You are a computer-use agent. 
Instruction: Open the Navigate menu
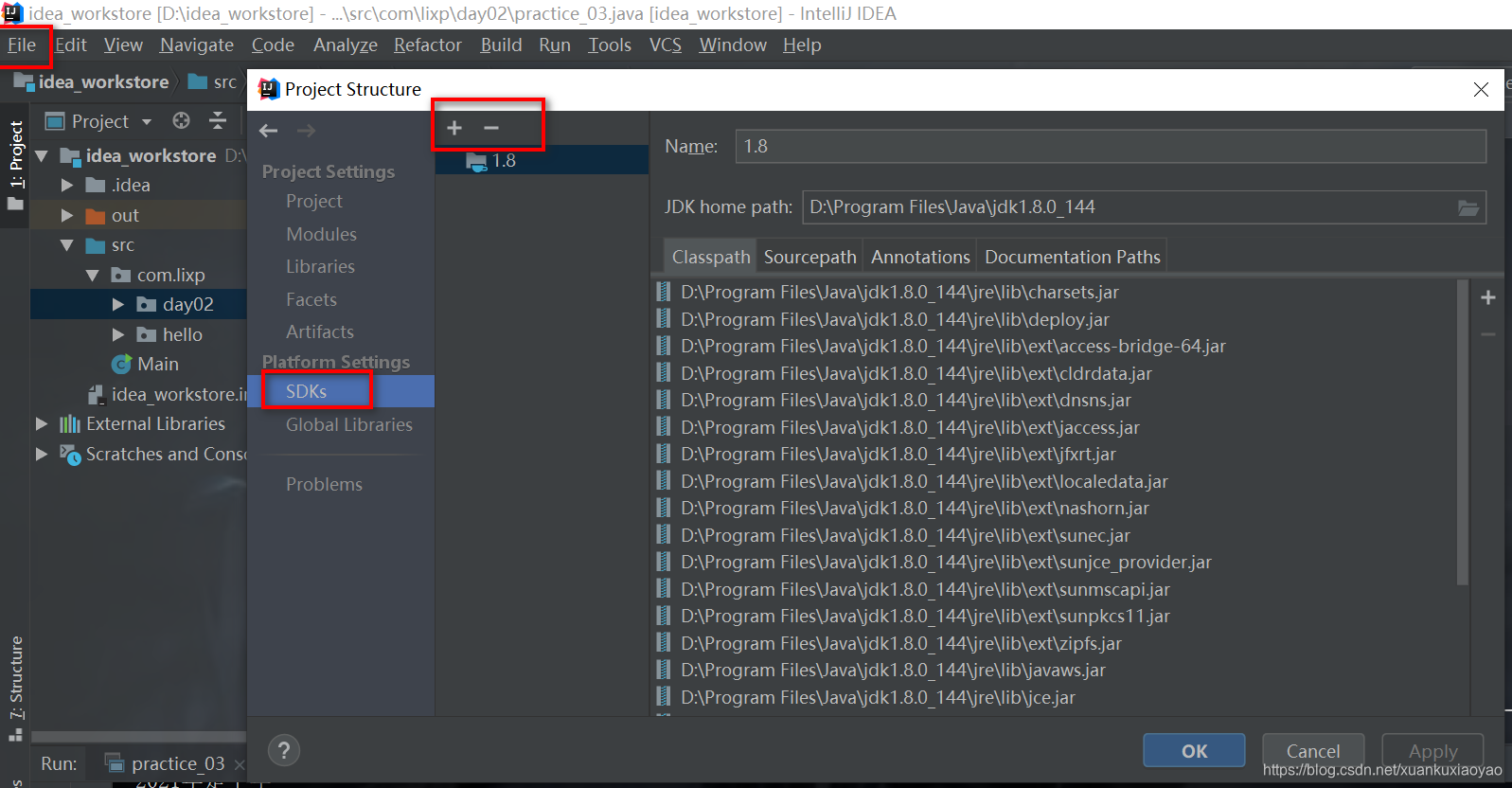197,45
